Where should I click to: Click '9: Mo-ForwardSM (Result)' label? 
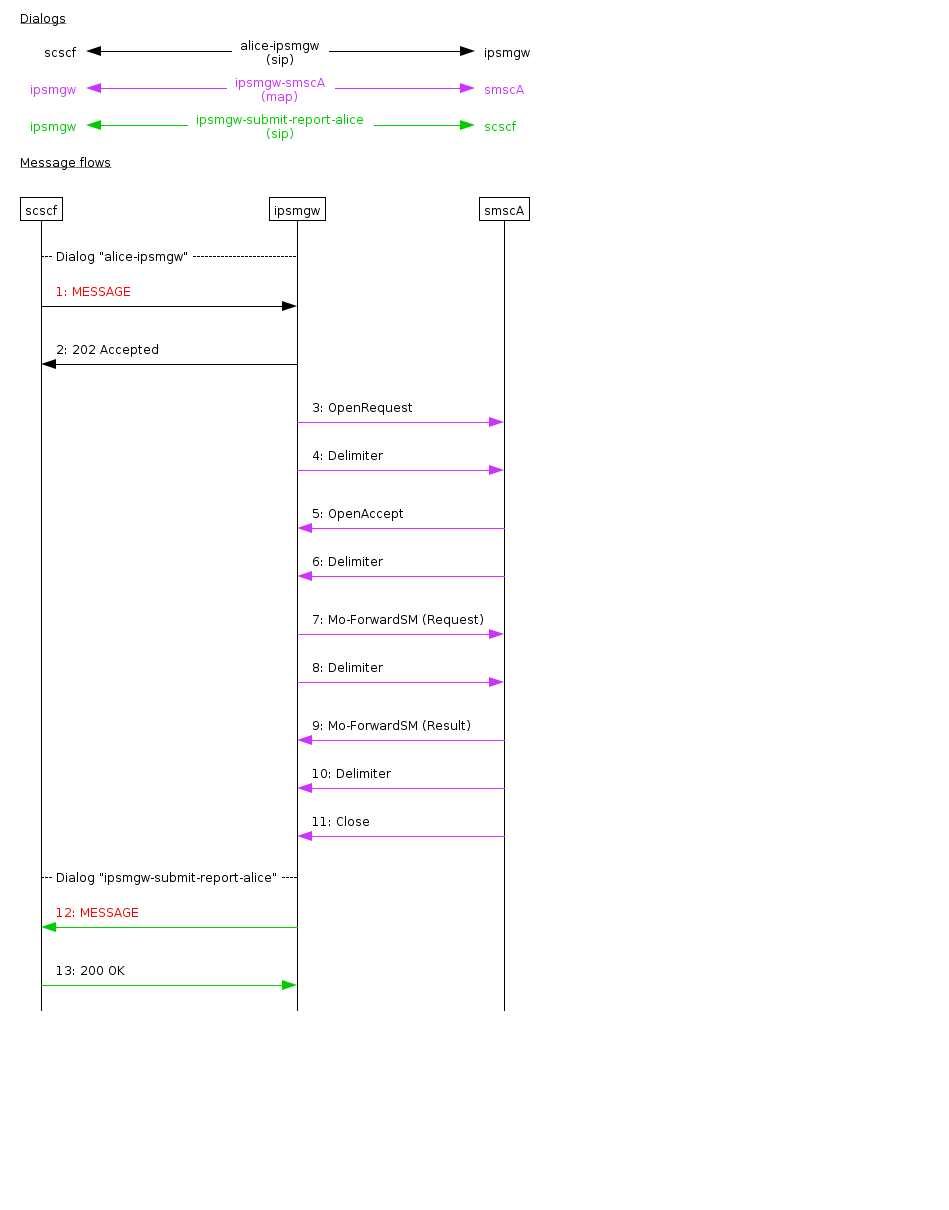tap(391, 726)
